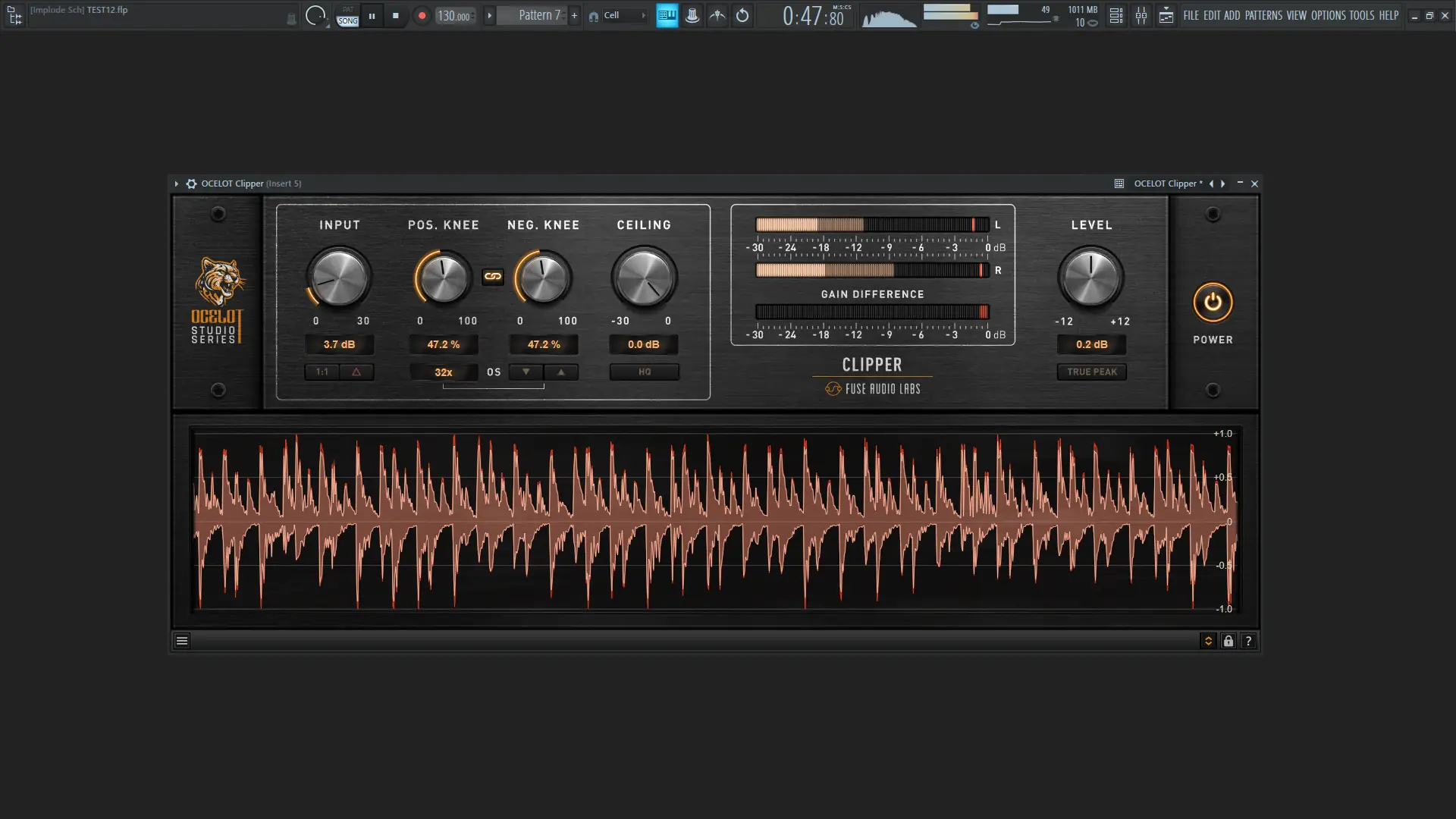Open the Pattern 7 selector
Screen dimensions: 1456x819
point(538,15)
